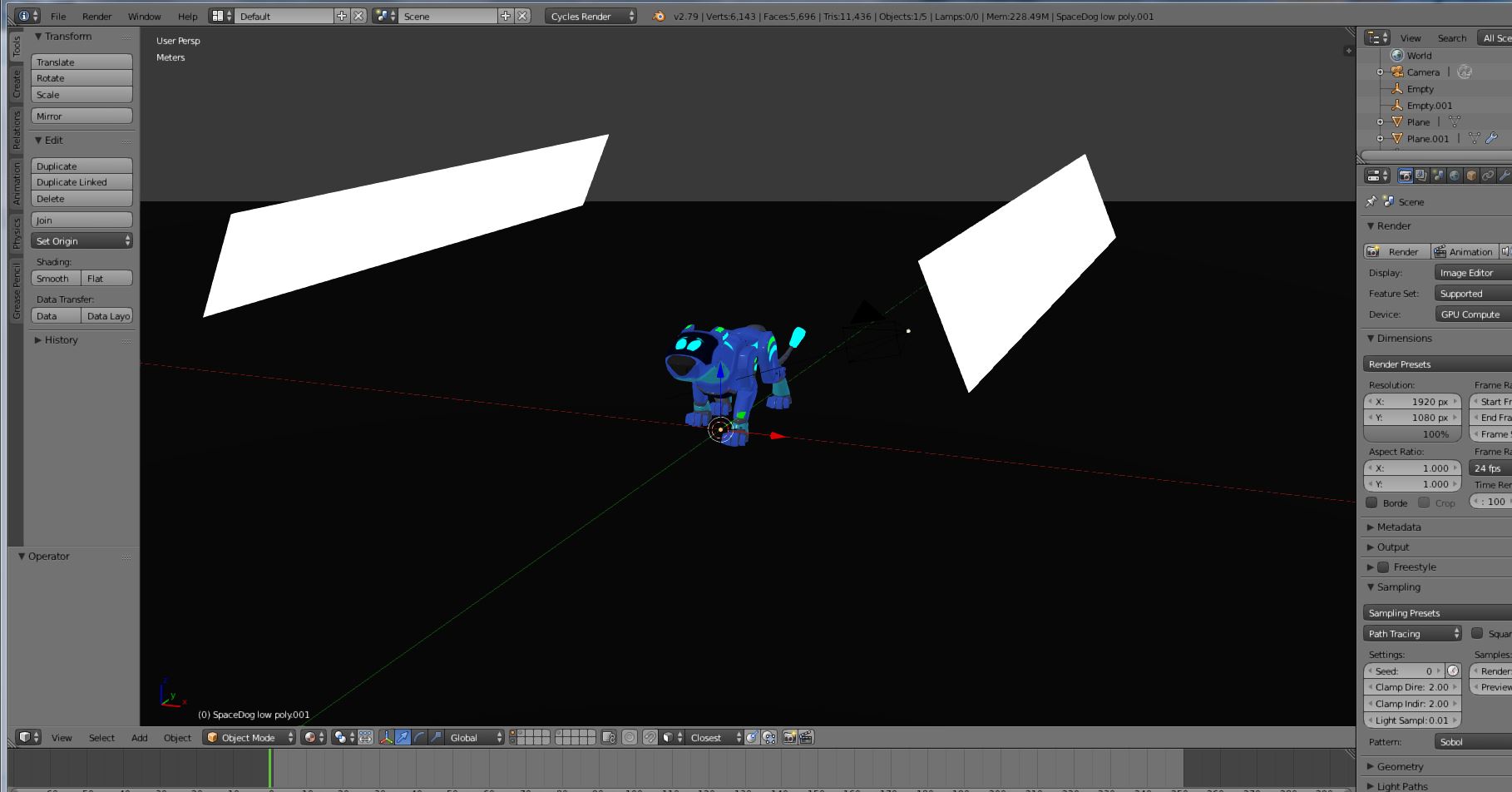
Task: Open the Cycles Render engine dropdown
Action: [x=591, y=16]
